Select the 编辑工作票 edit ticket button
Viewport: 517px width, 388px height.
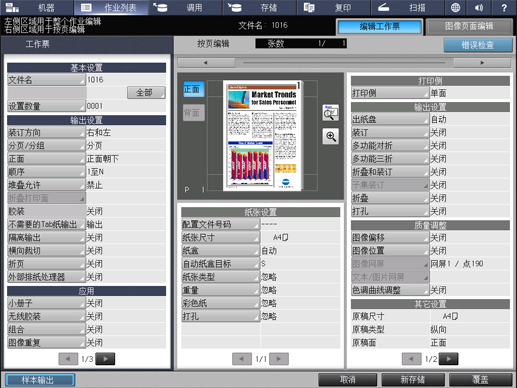[380, 27]
